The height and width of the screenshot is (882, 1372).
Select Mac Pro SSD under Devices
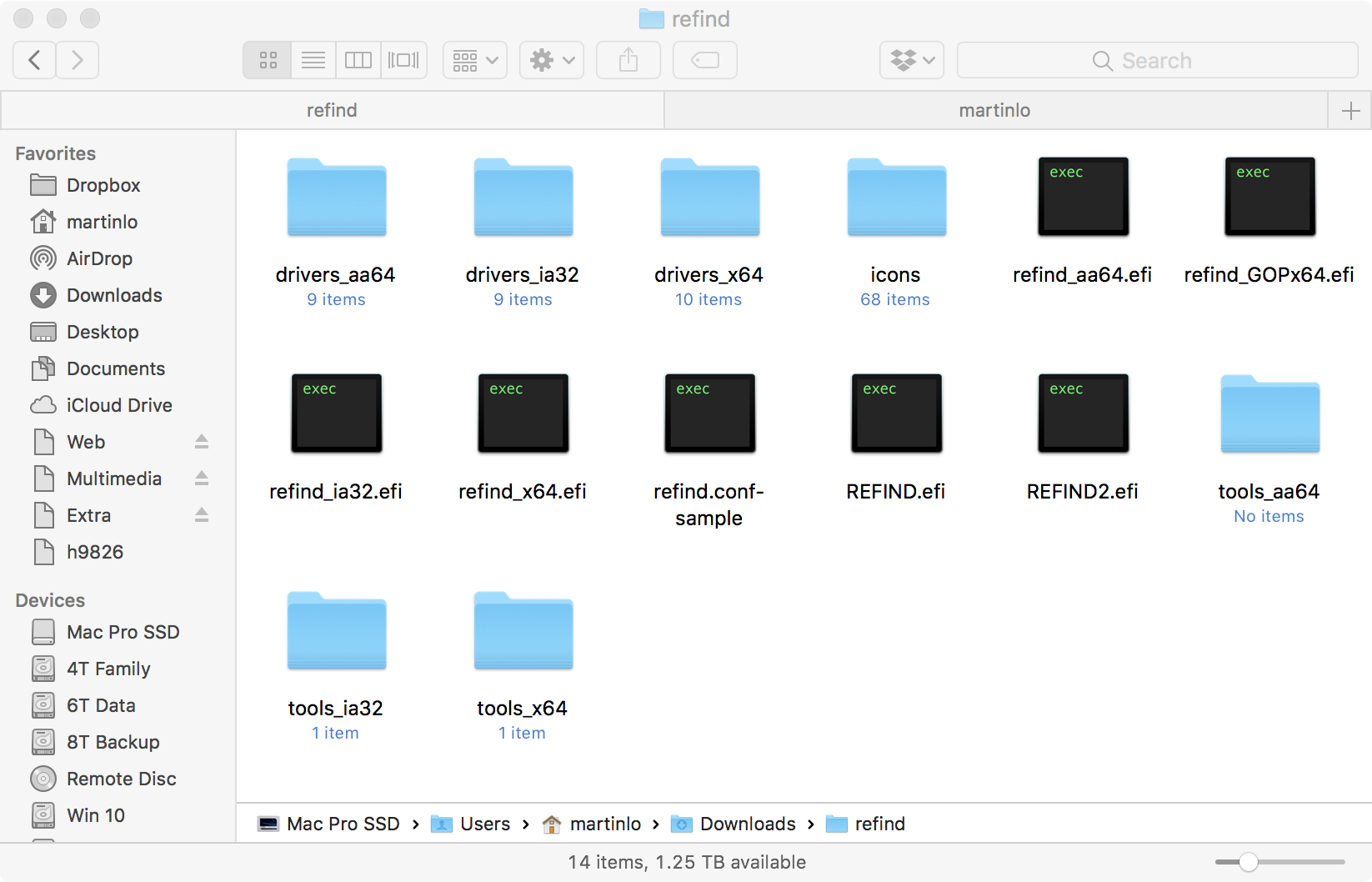(x=123, y=632)
